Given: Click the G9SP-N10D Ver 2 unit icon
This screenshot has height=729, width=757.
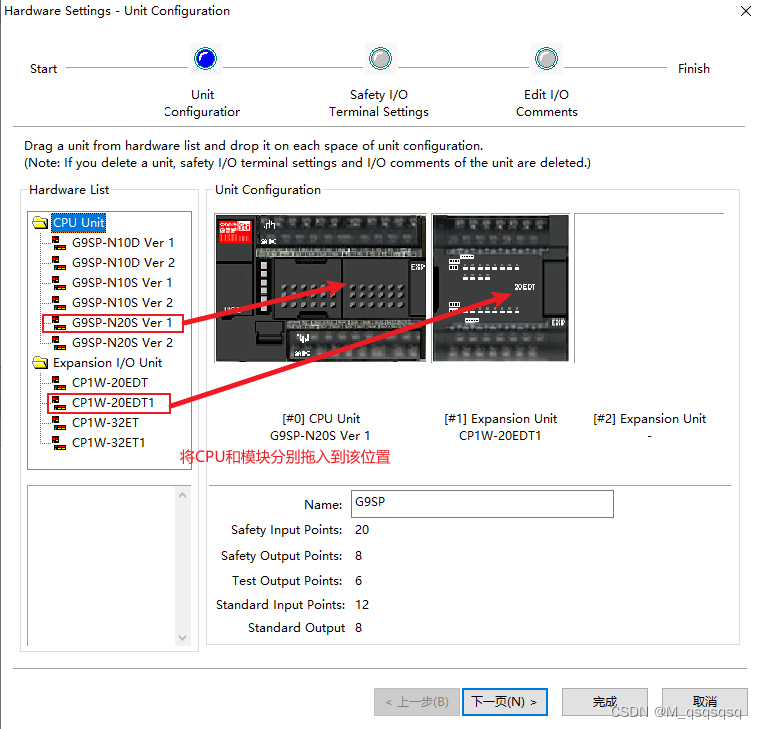Looking at the screenshot, I should 59,263.
